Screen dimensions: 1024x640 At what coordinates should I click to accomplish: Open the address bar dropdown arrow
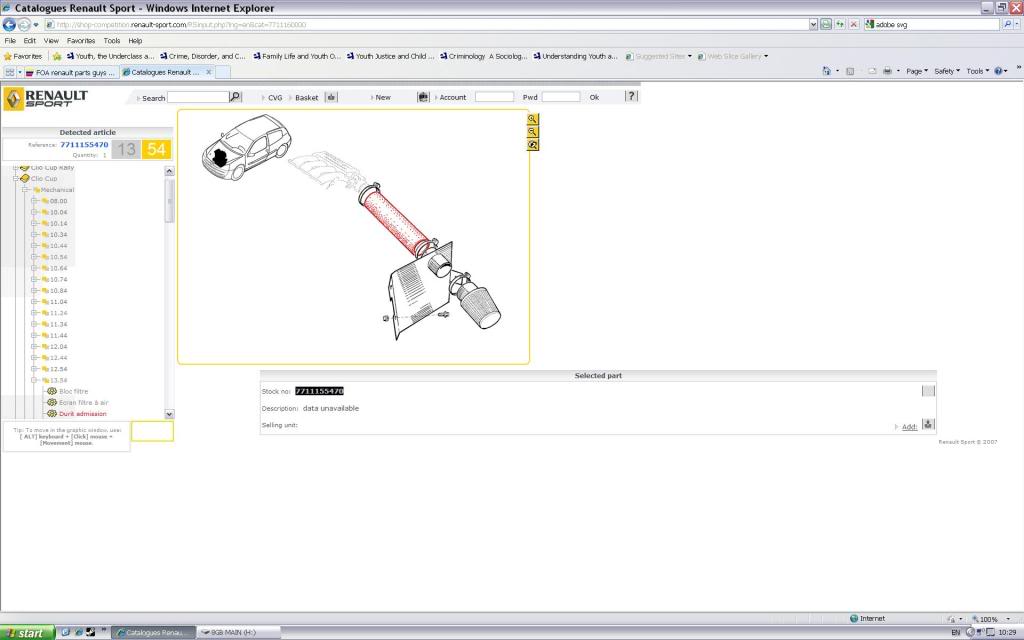click(x=813, y=24)
